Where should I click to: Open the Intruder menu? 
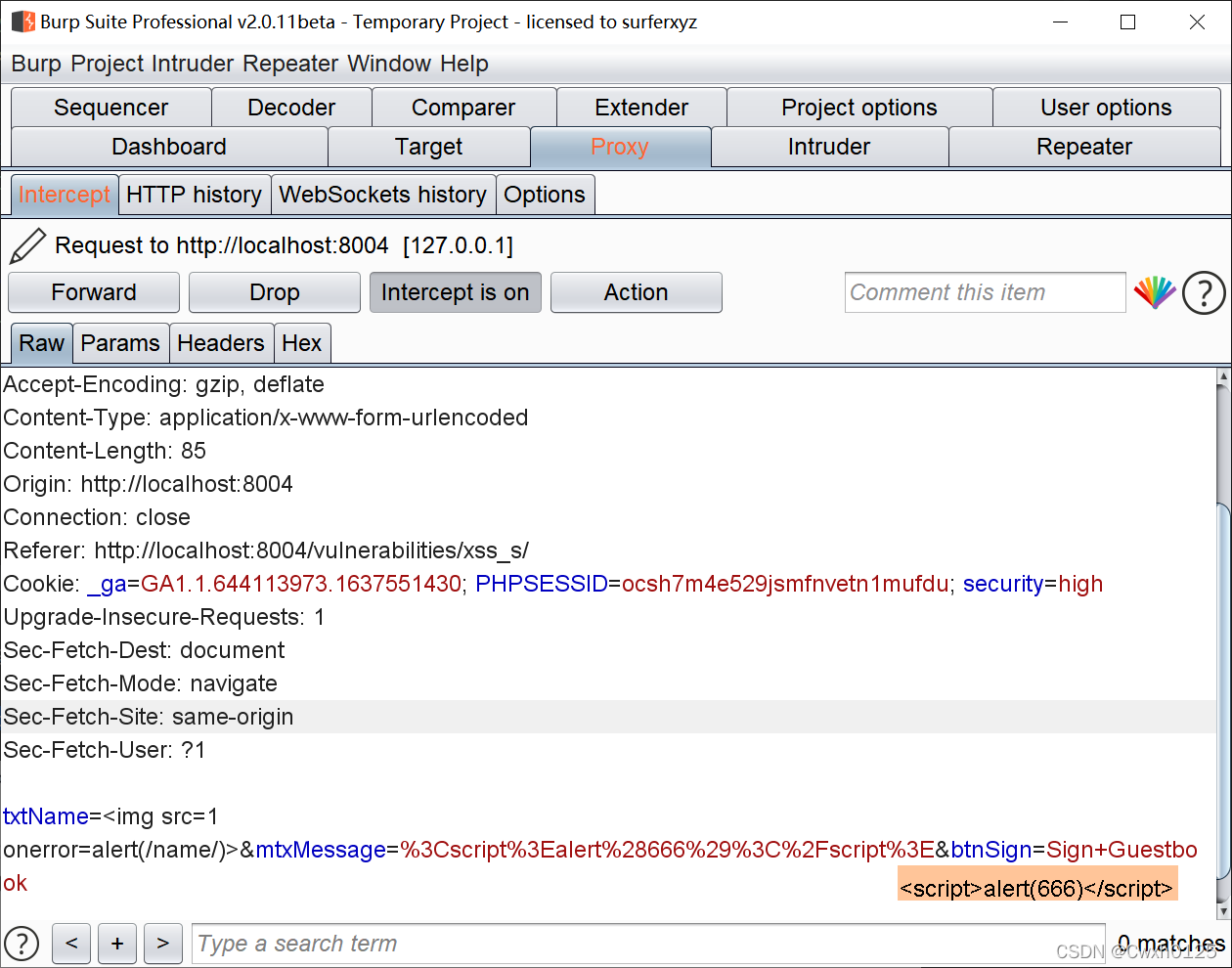pos(193,64)
